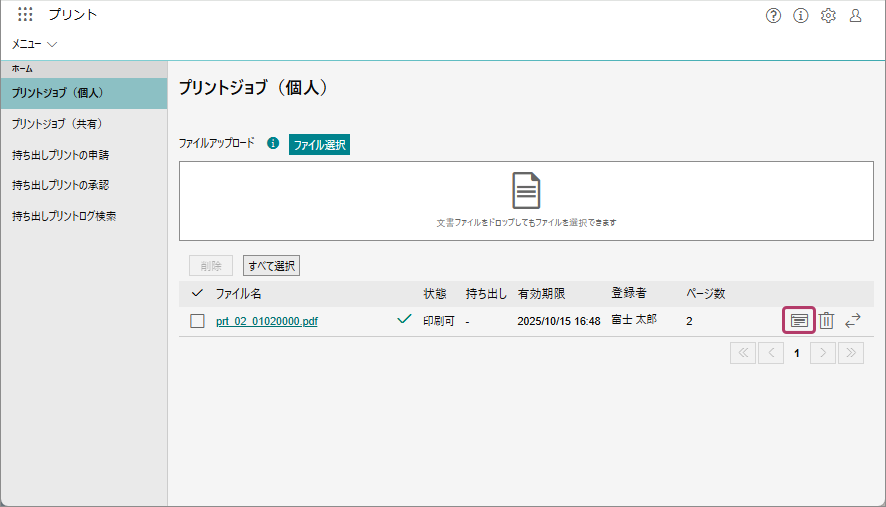Open the user account icon
Image resolution: width=886 pixels, height=507 pixels.
(x=855, y=16)
